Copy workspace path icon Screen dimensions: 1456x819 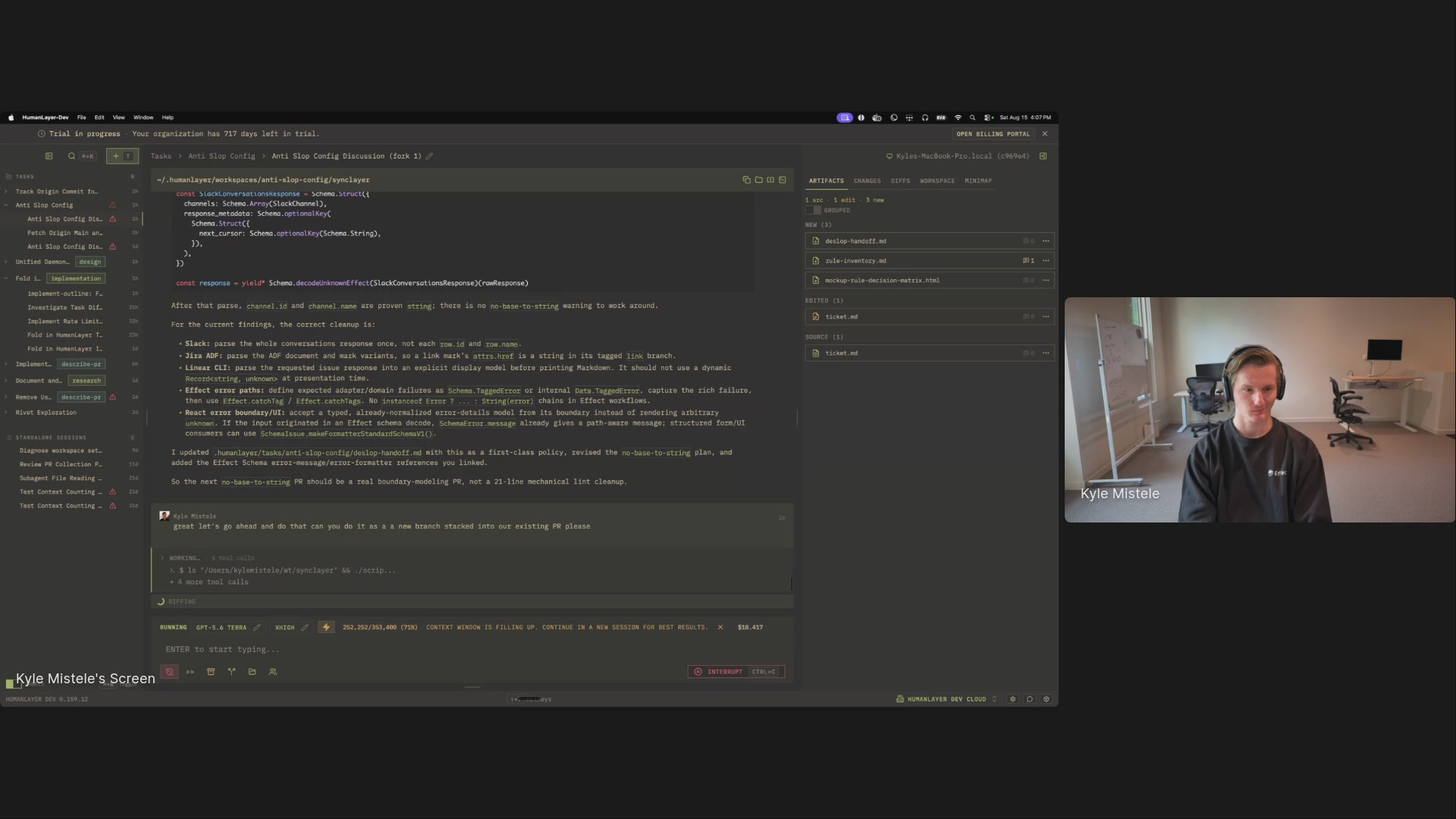point(746,180)
